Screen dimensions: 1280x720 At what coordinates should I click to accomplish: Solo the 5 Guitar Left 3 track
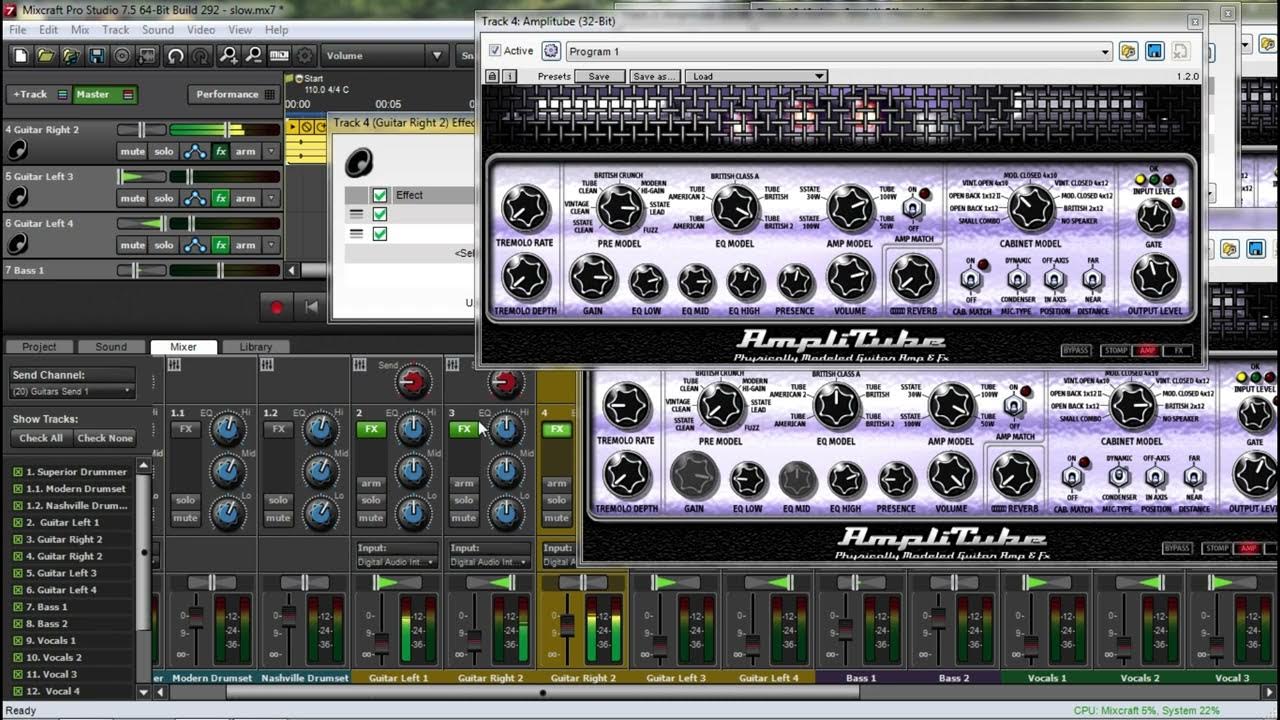point(164,198)
